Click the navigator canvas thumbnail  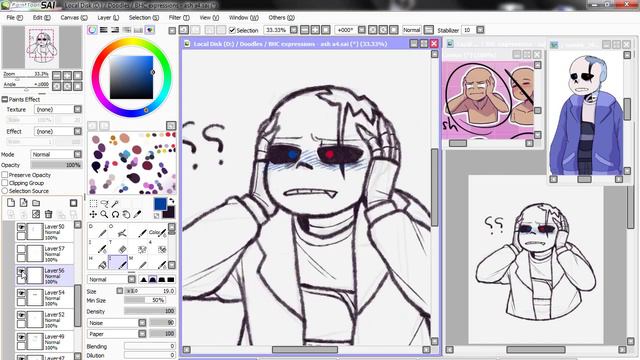[42, 47]
